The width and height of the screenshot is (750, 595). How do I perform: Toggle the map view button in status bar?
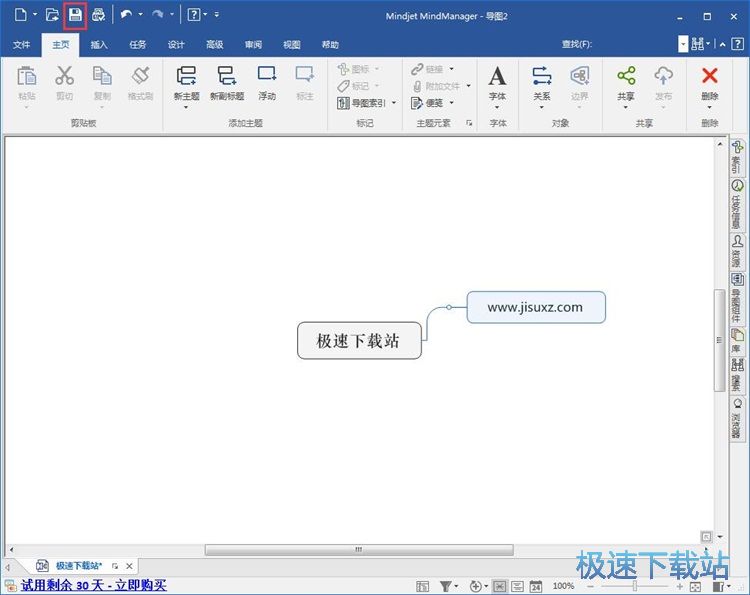(499, 586)
